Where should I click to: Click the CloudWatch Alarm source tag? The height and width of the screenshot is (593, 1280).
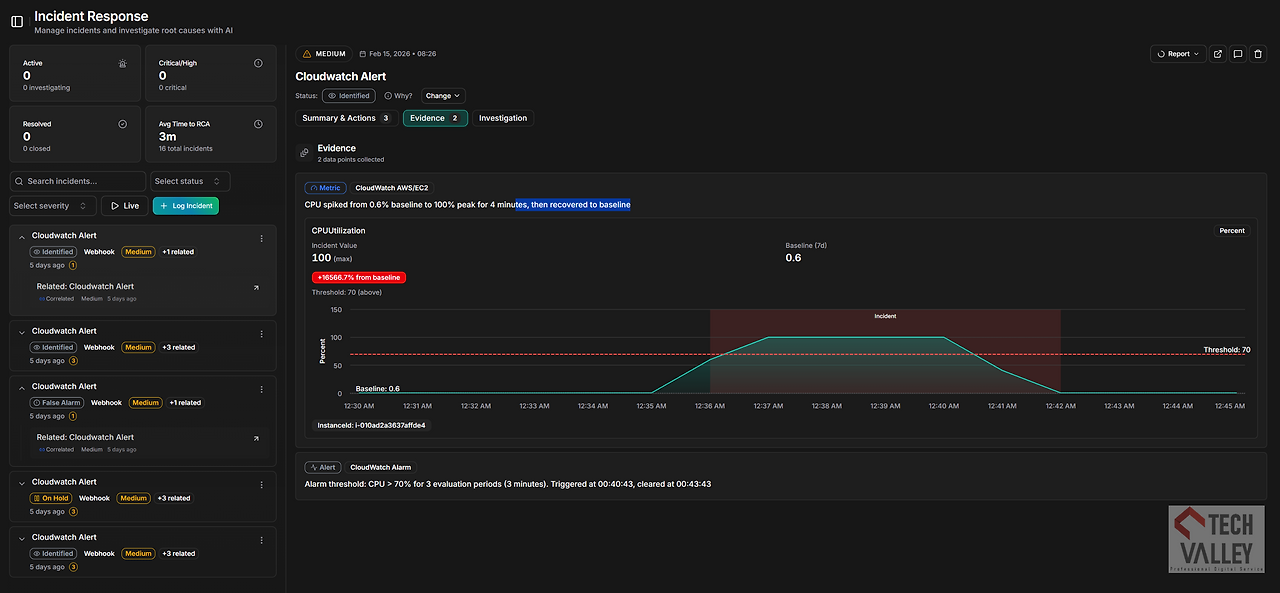[x=380, y=467]
